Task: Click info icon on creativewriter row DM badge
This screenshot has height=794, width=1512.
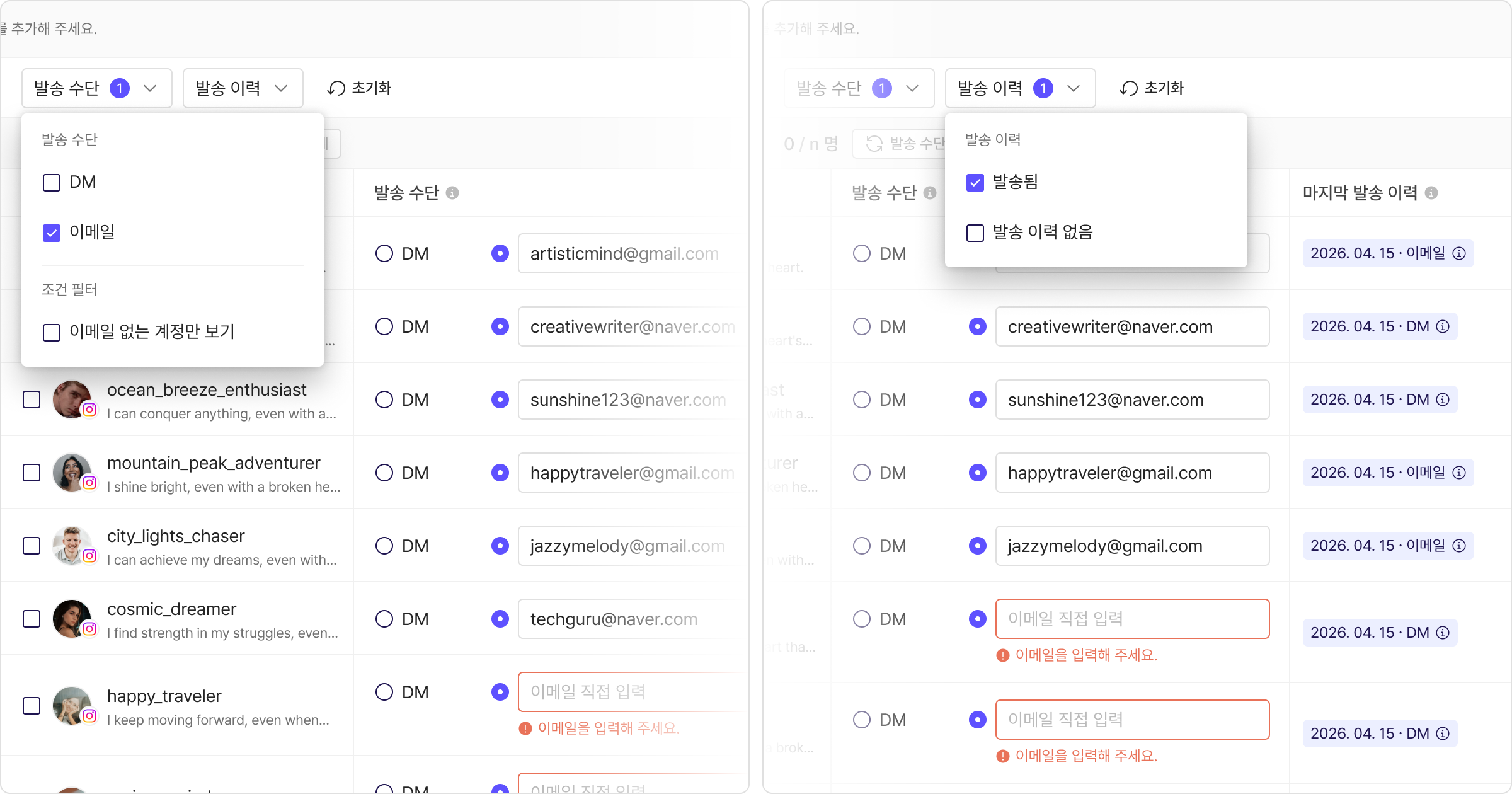Action: pos(1443,326)
